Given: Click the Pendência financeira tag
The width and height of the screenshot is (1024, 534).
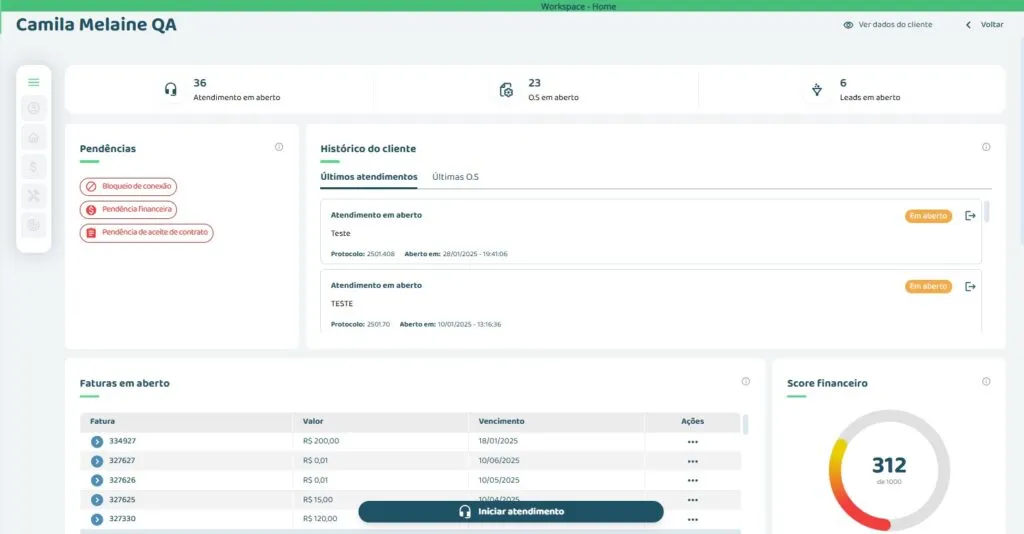Looking at the screenshot, I should tap(128, 210).
